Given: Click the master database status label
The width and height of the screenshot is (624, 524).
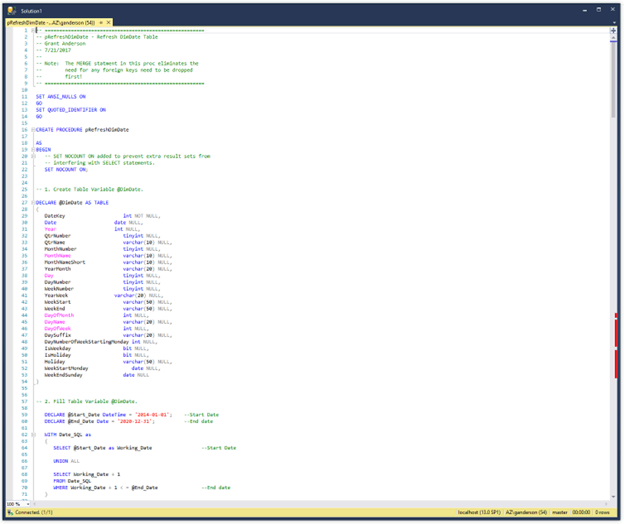Looking at the screenshot, I should [x=558, y=511].
